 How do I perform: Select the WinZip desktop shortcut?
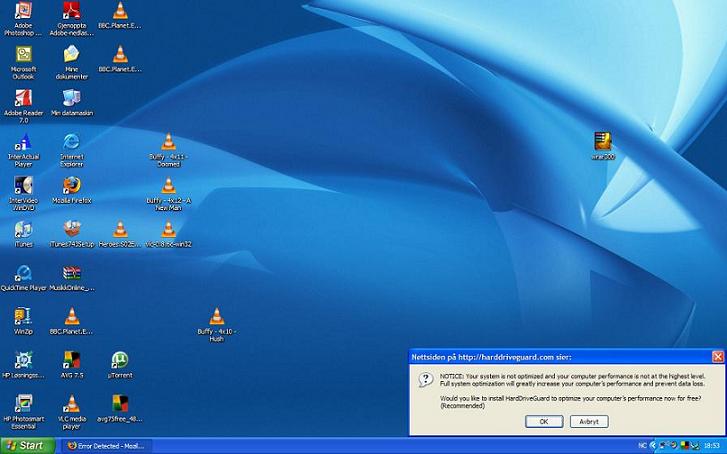click(x=23, y=317)
